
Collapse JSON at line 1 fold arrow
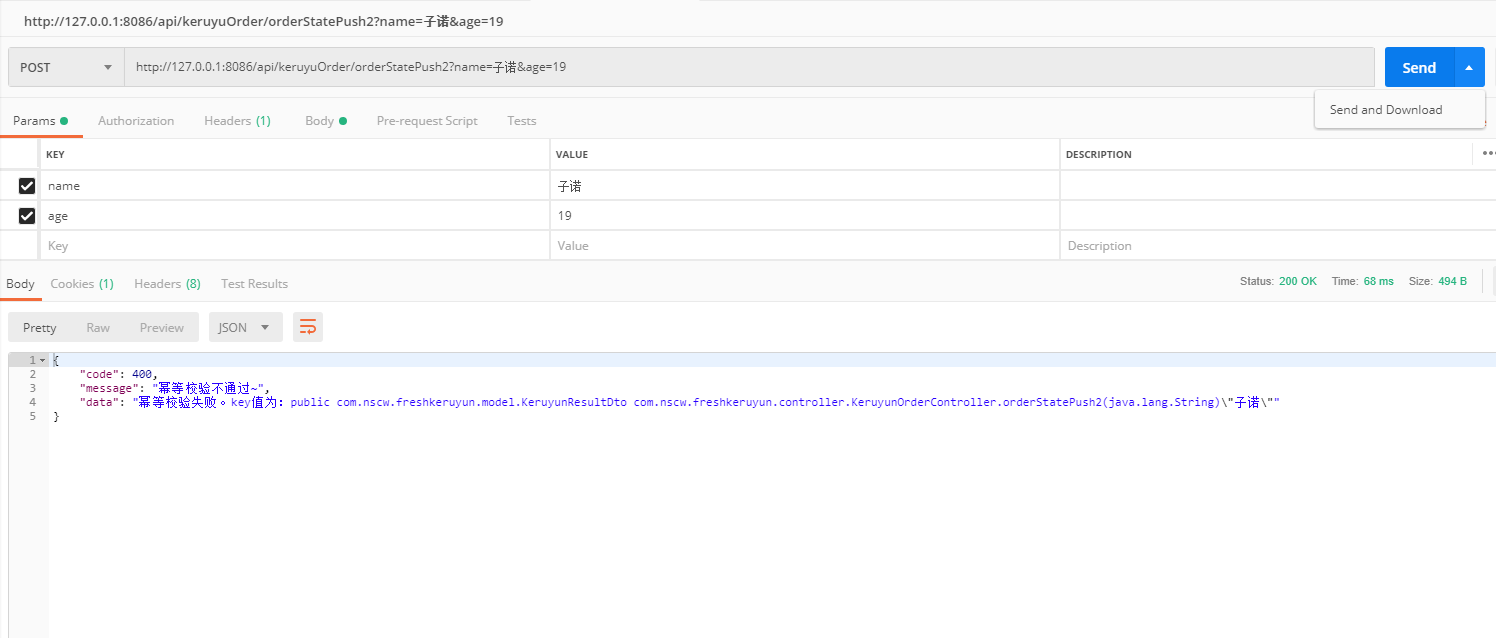[42, 360]
